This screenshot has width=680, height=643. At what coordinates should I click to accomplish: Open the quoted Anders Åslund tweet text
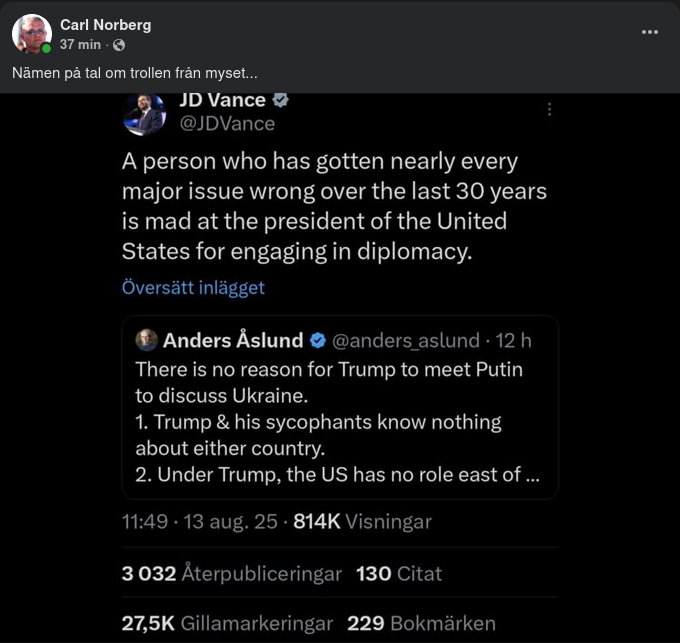pos(330,422)
